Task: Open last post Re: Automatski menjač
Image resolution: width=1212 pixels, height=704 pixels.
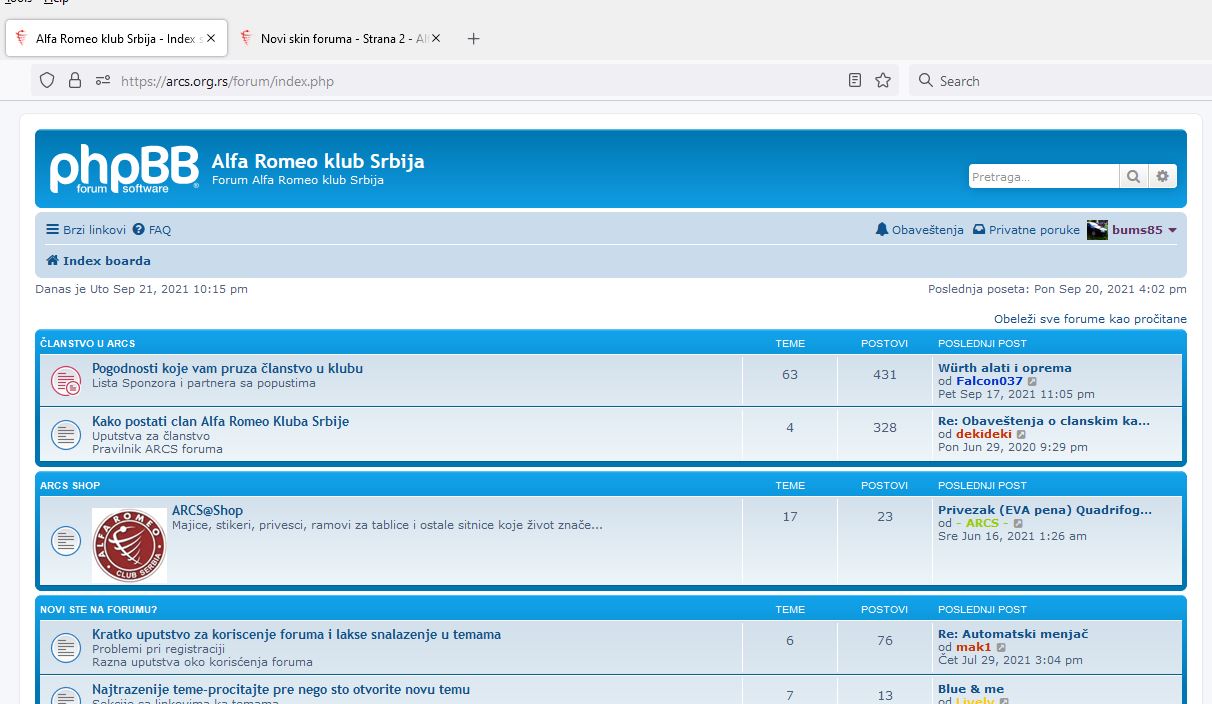Action: pyautogui.click(x=1013, y=634)
